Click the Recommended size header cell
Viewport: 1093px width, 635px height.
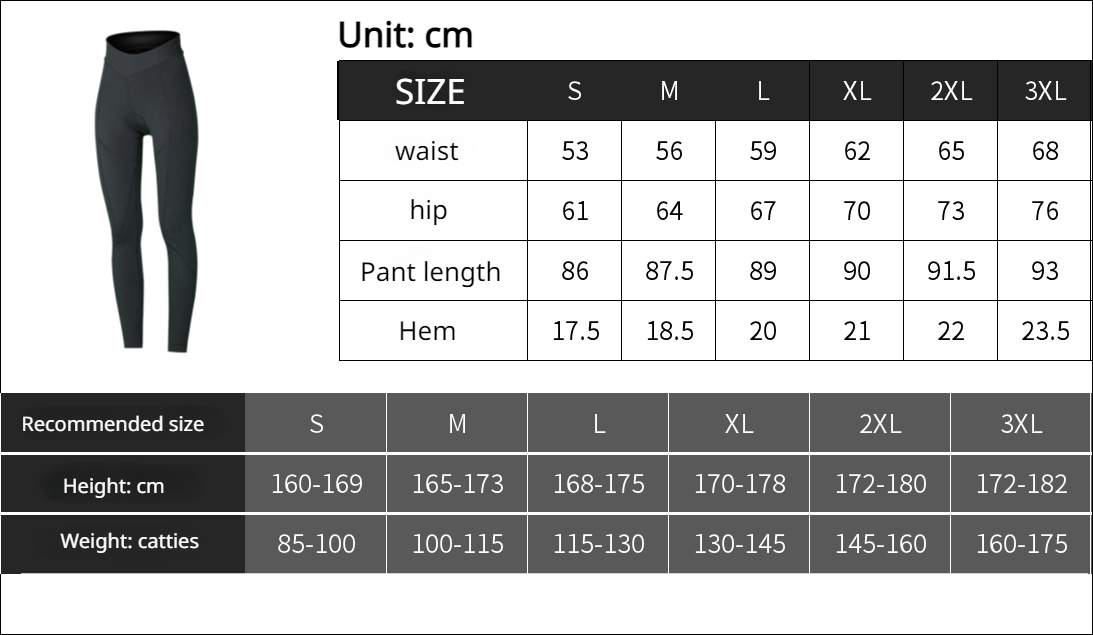113,424
